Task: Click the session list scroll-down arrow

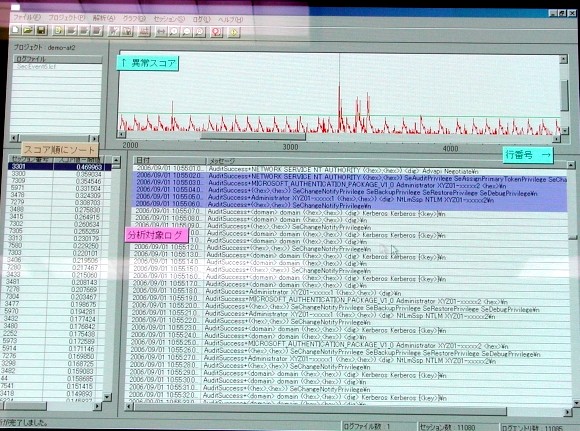Action: click(107, 397)
